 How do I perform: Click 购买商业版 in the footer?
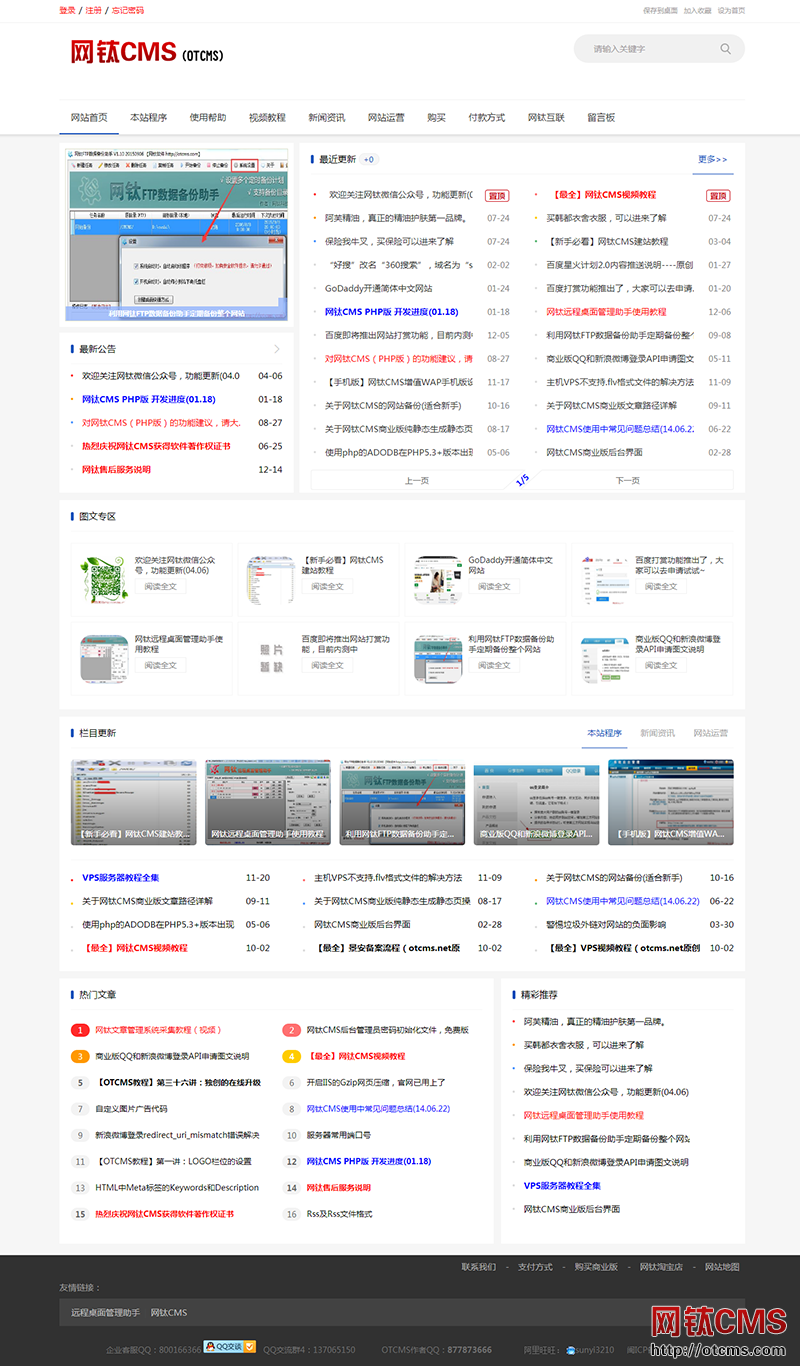(596, 1267)
